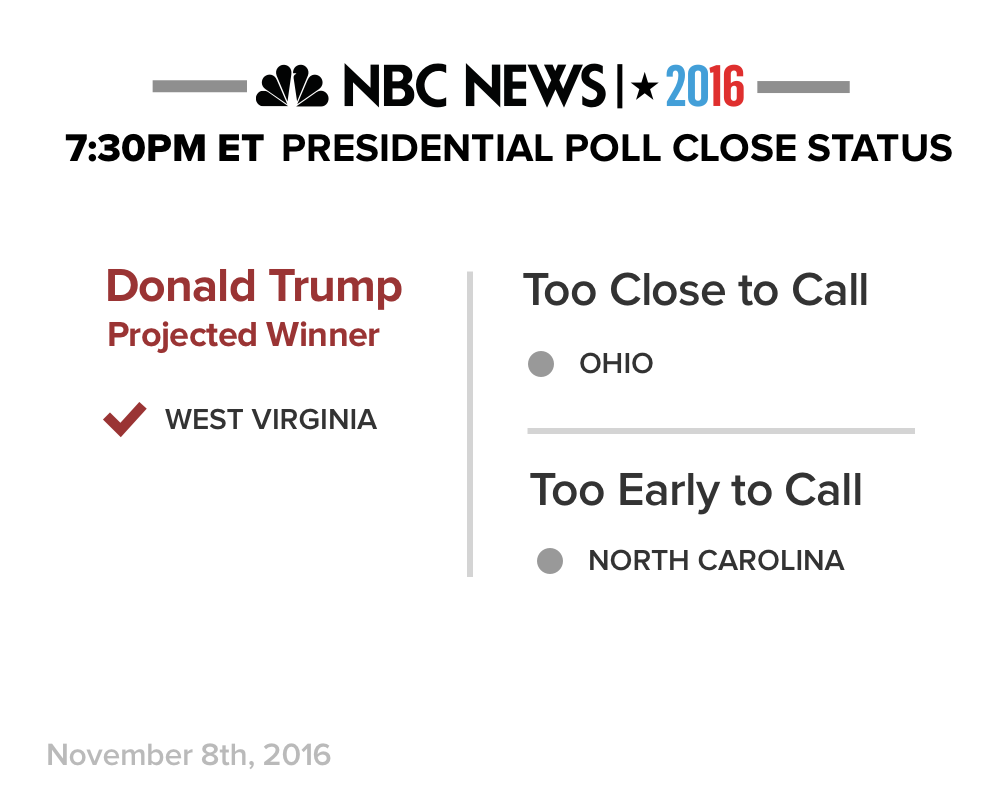The width and height of the screenshot is (1000, 800).
Task: Select the NORTH CAROLINA label
Action: tap(716, 561)
